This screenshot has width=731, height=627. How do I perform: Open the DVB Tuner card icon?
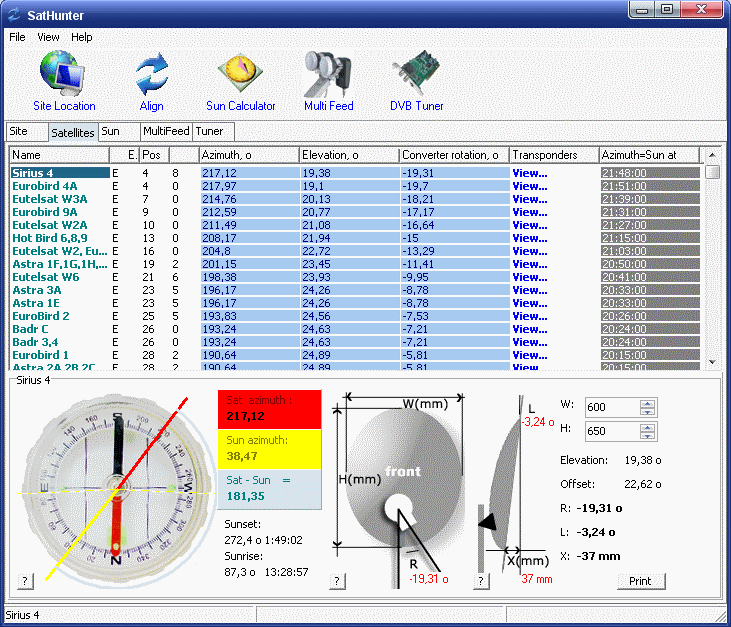tap(416, 74)
